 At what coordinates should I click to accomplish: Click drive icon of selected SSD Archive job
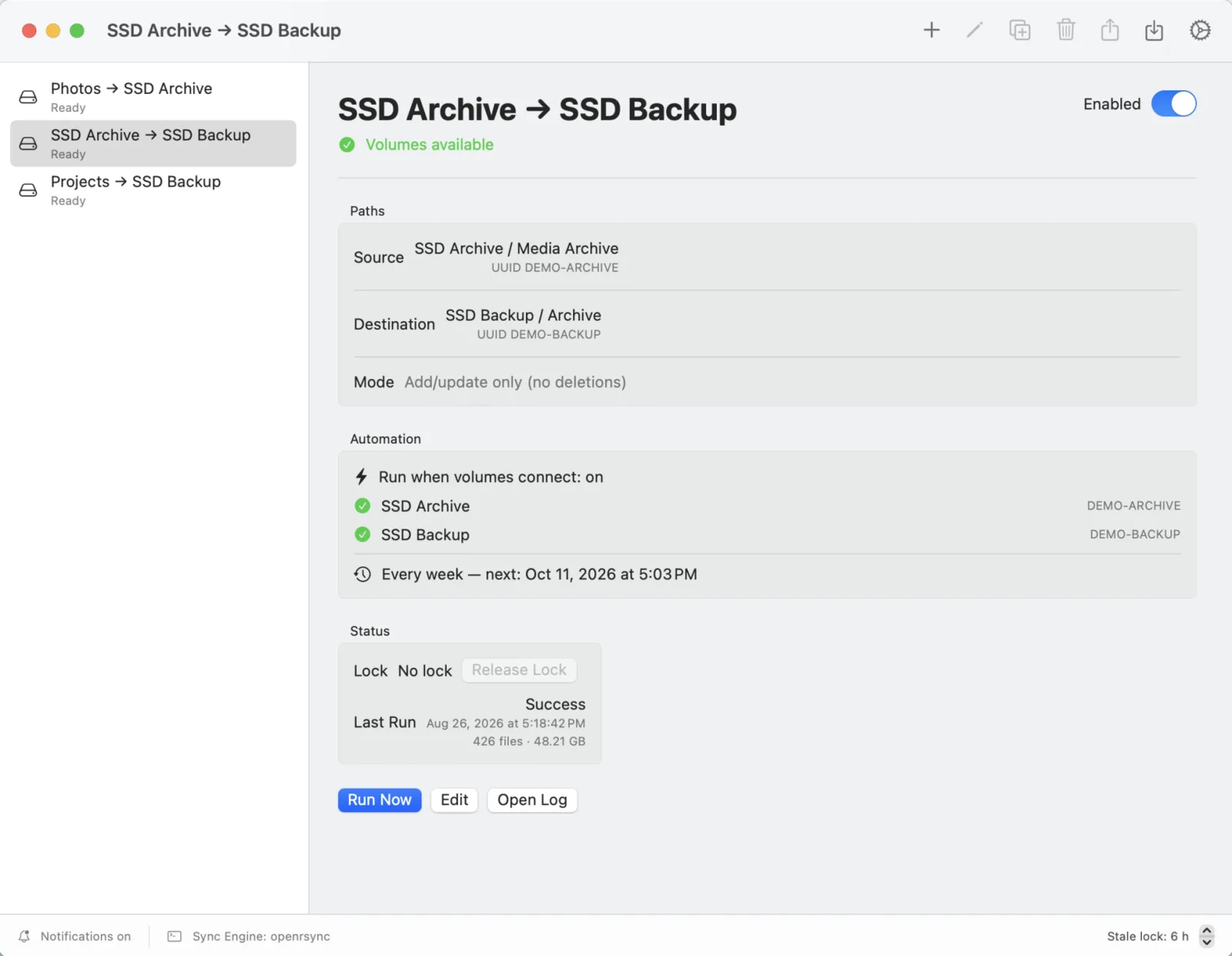(x=28, y=143)
